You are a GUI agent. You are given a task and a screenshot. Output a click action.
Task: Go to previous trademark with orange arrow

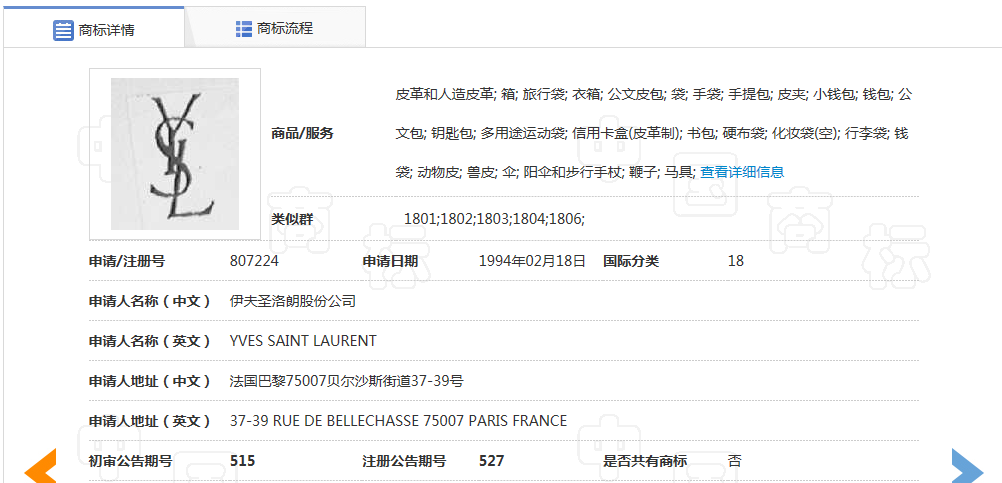click(40, 466)
